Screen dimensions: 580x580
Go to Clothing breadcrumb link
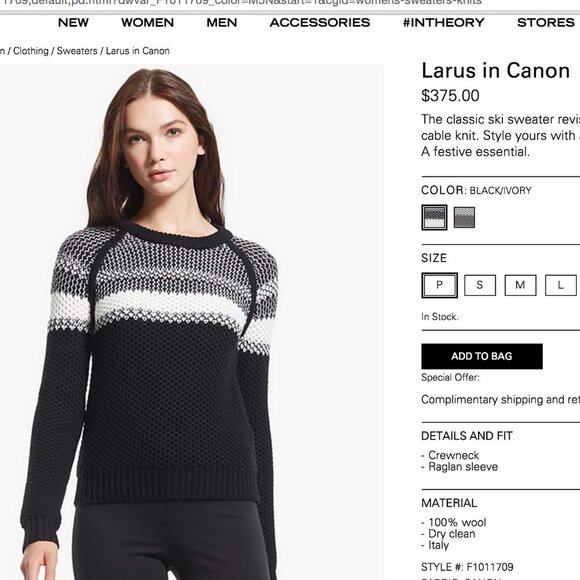(x=31, y=51)
